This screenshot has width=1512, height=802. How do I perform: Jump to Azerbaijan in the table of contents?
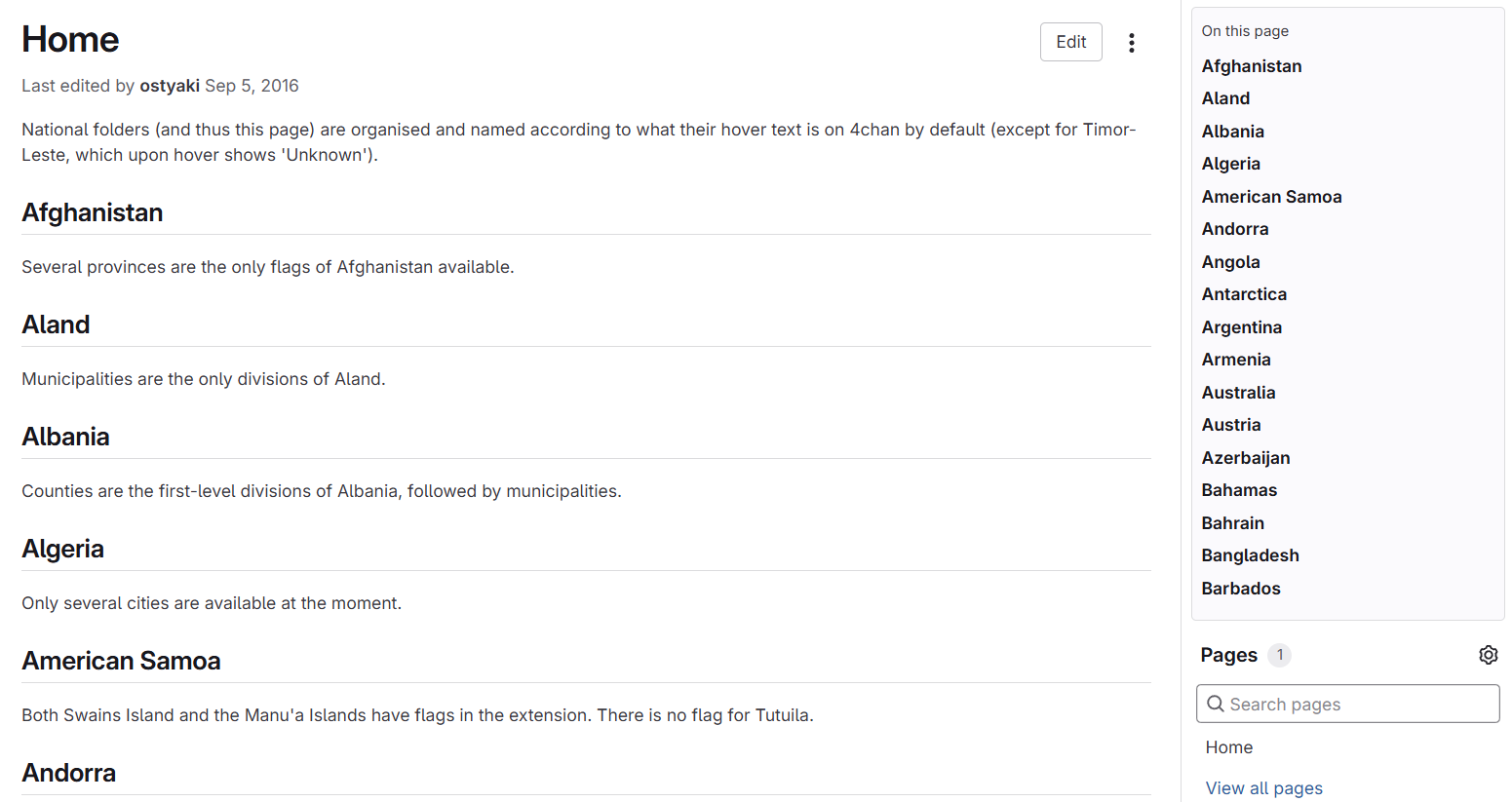(x=1245, y=458)
